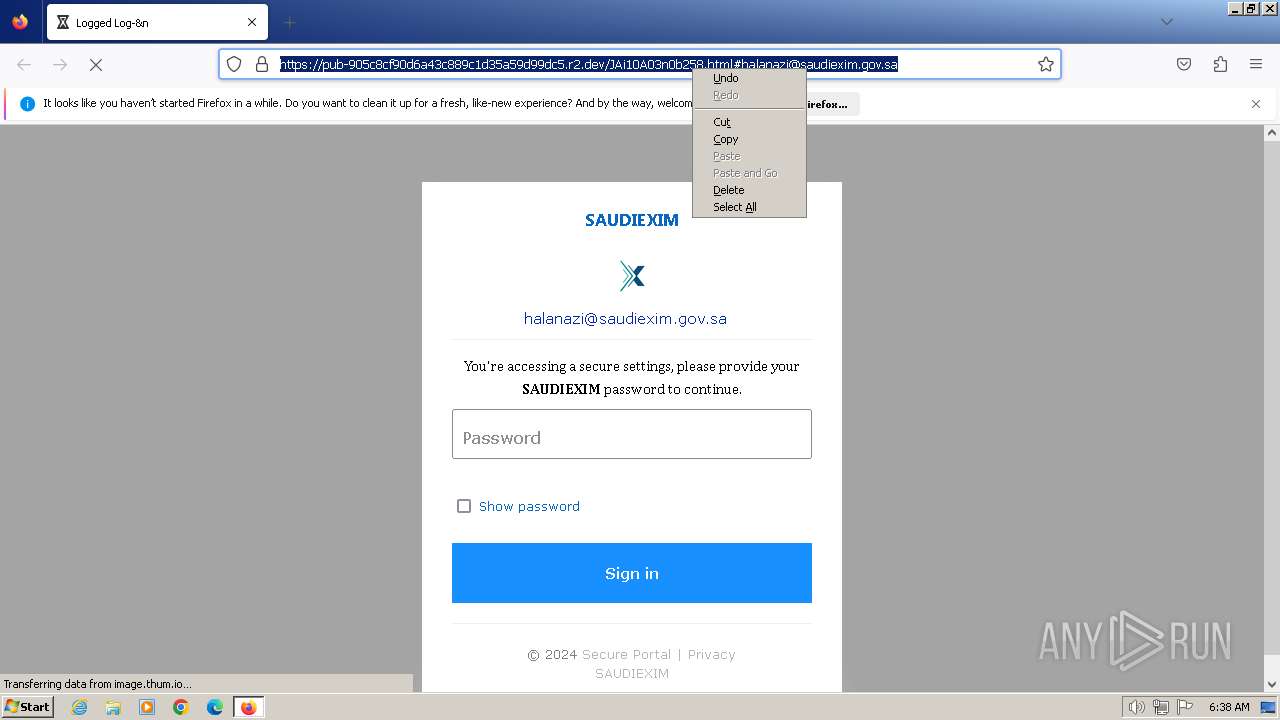Show site security padlock info
Screen dimensions: 1280x720
262,64
